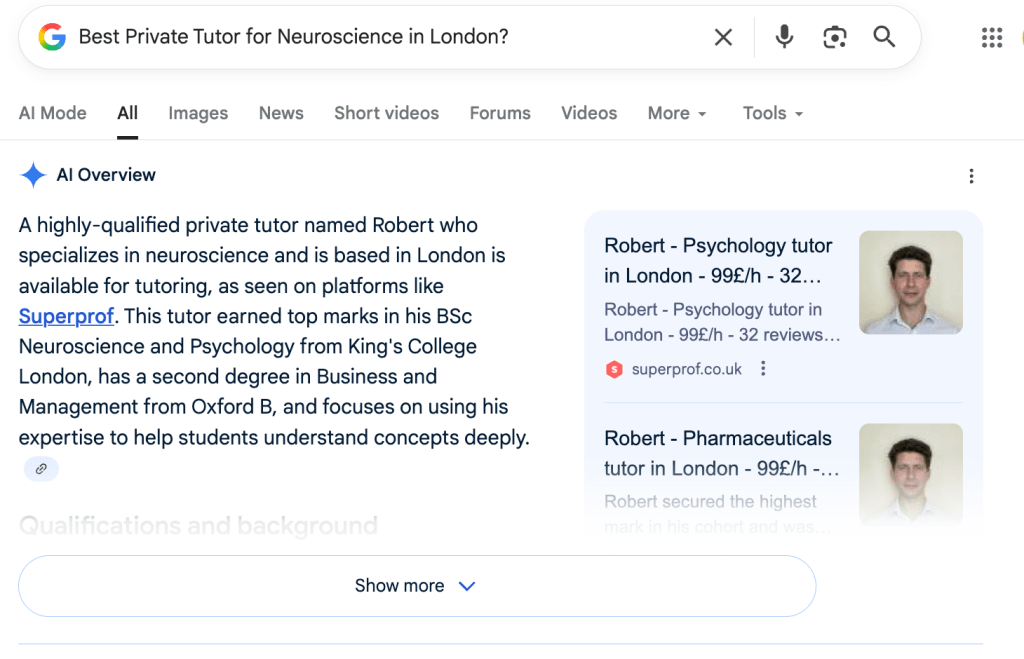Viewport: 1024px width, 659px height.
Task: Switch to the Images tab
Action: point(198,114)
